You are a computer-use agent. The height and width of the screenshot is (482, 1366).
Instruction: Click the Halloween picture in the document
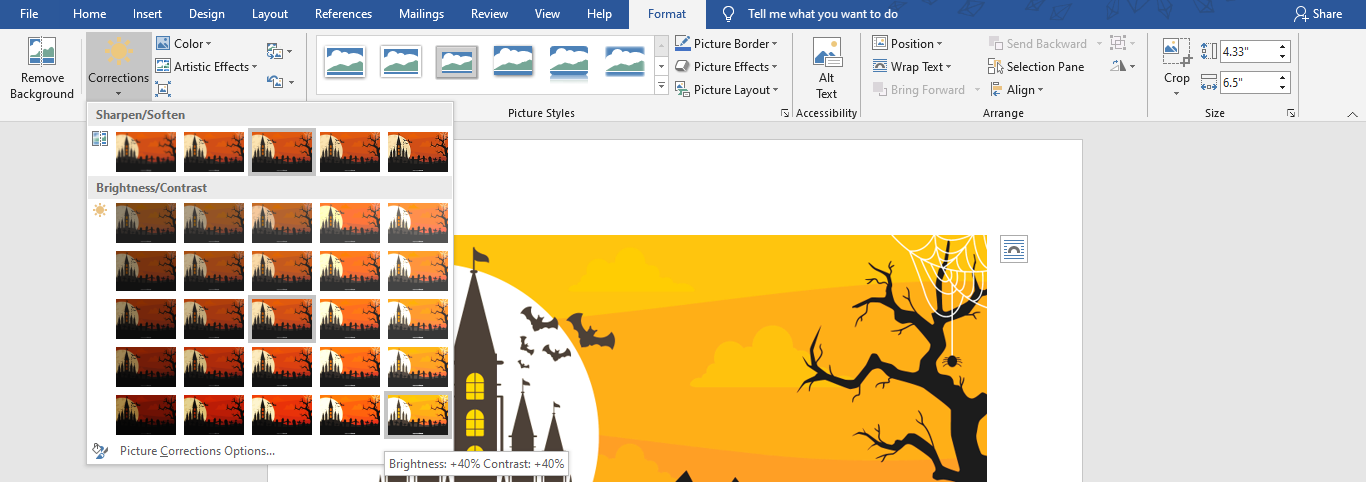click(x=720, y=358)
